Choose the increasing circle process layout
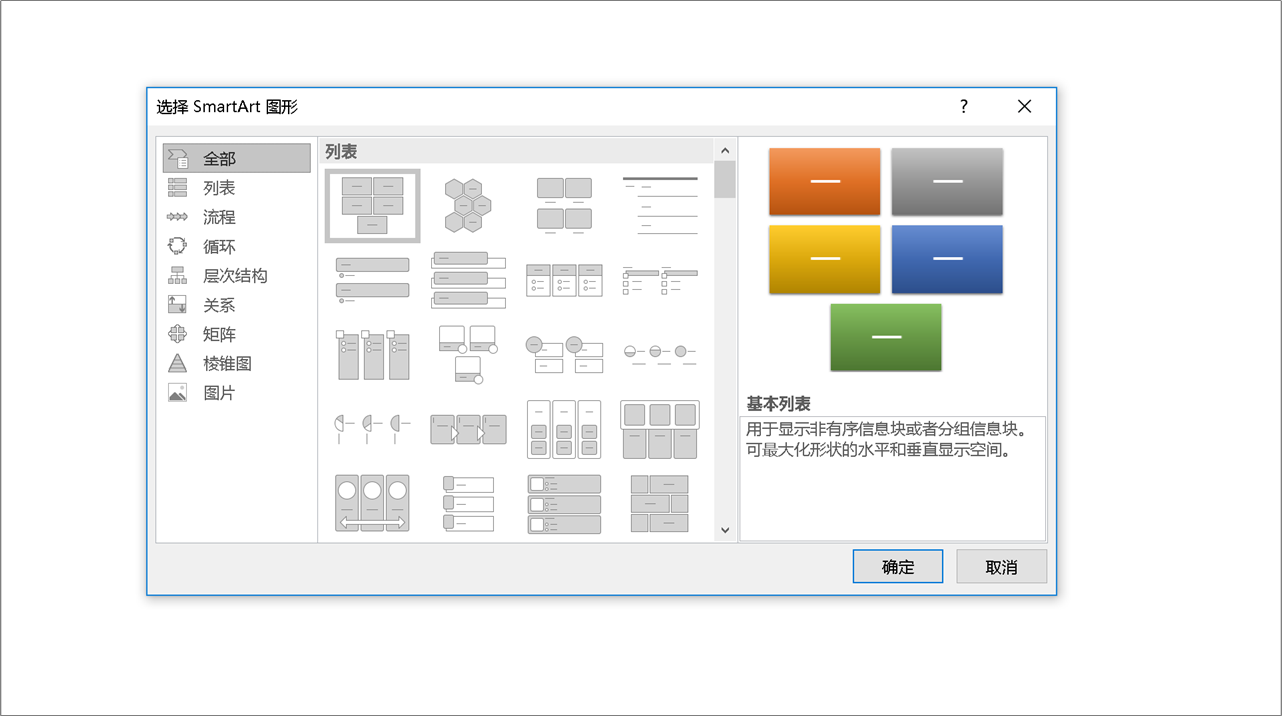 [660, 354]
